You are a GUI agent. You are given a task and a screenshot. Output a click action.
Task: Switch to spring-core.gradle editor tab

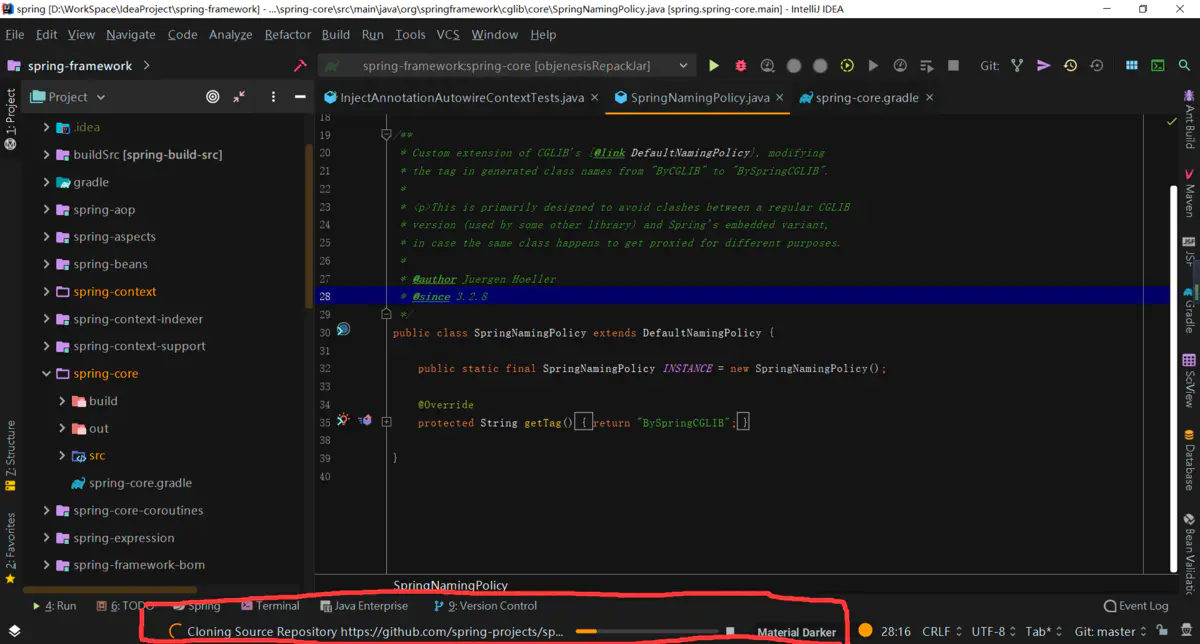coord(867,97)
